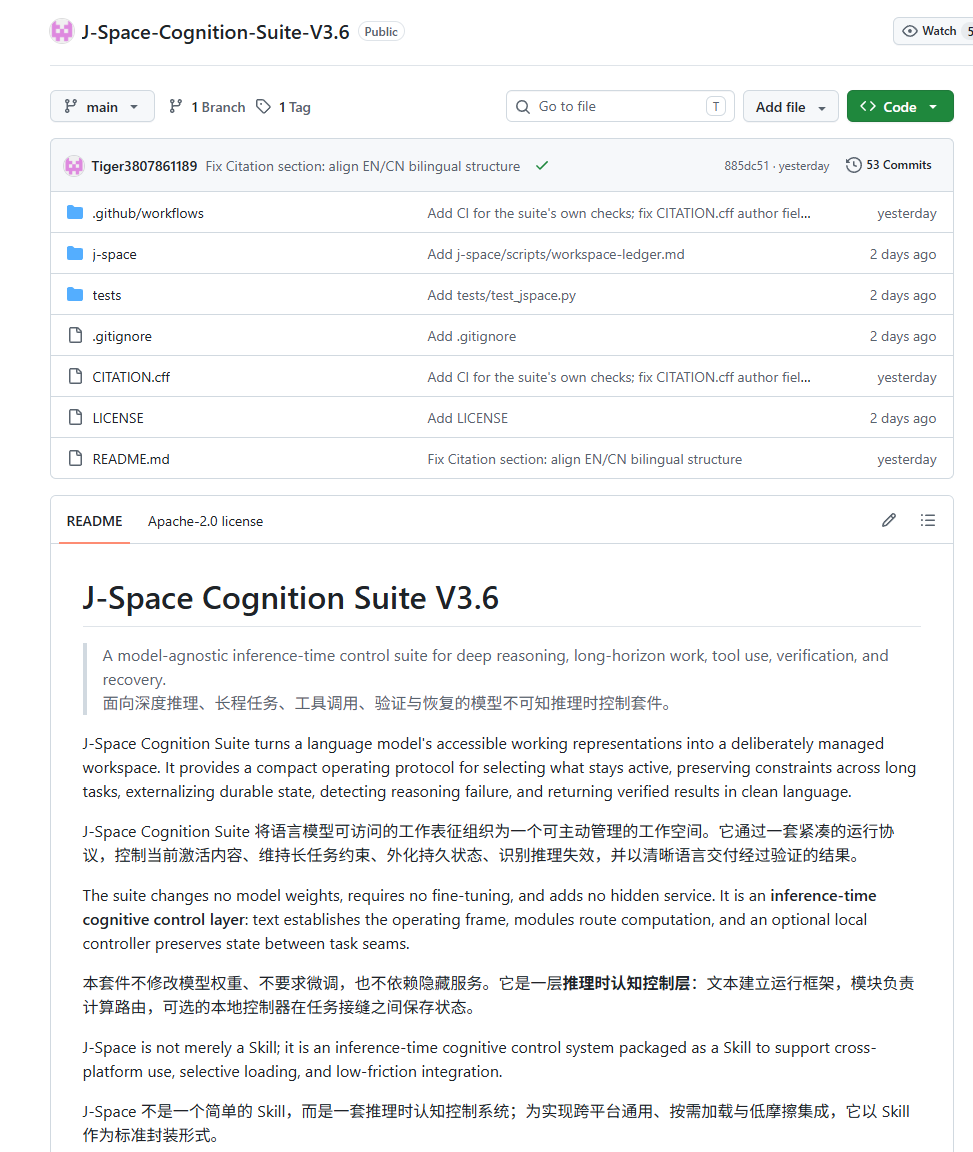Open commit Add j-space/scripts/workspace-ledger.md
The image size is (973, 1152).
pos(556,254)
